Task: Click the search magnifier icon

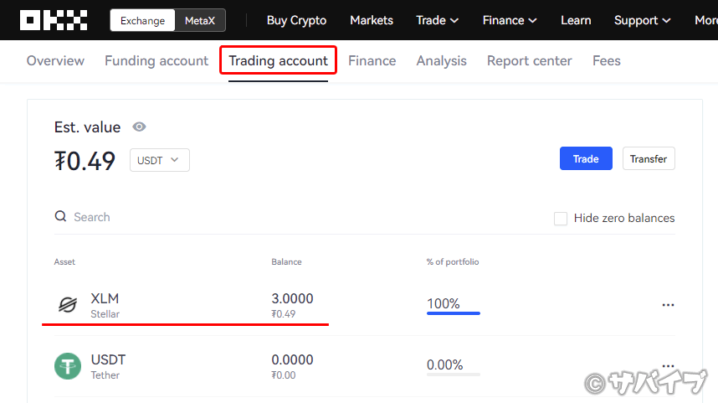Action: [60, 216]
